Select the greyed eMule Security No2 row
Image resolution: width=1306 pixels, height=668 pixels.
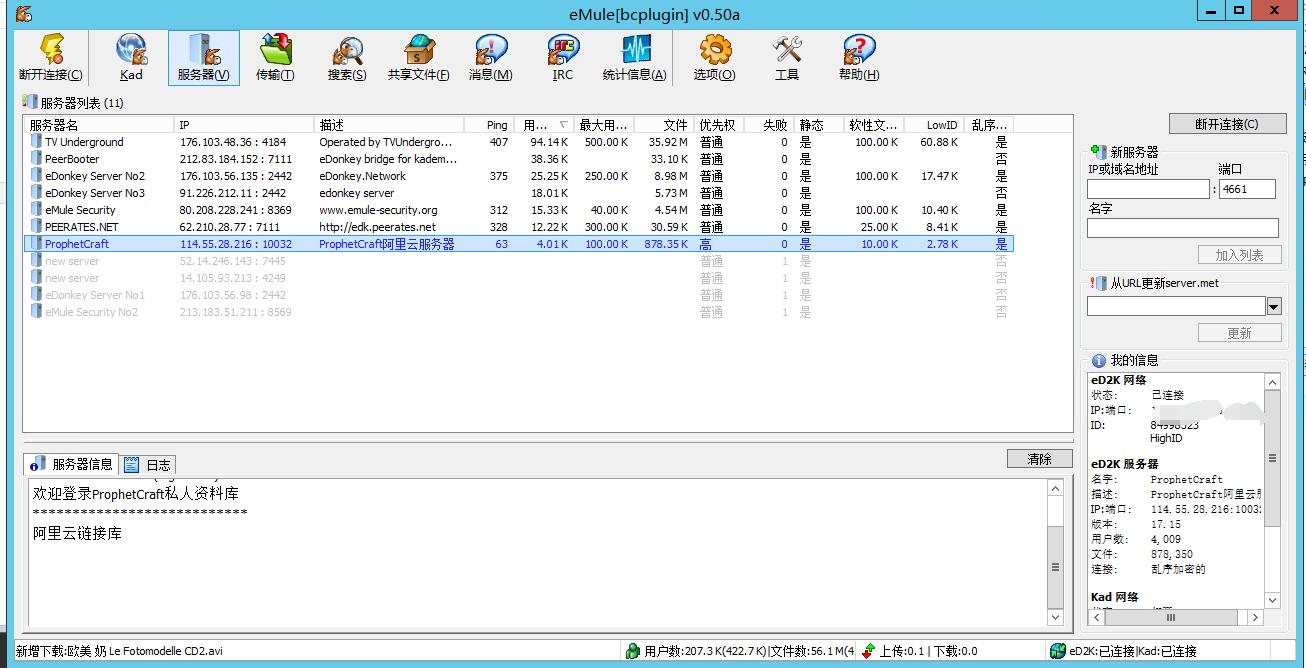pos(518,312)
